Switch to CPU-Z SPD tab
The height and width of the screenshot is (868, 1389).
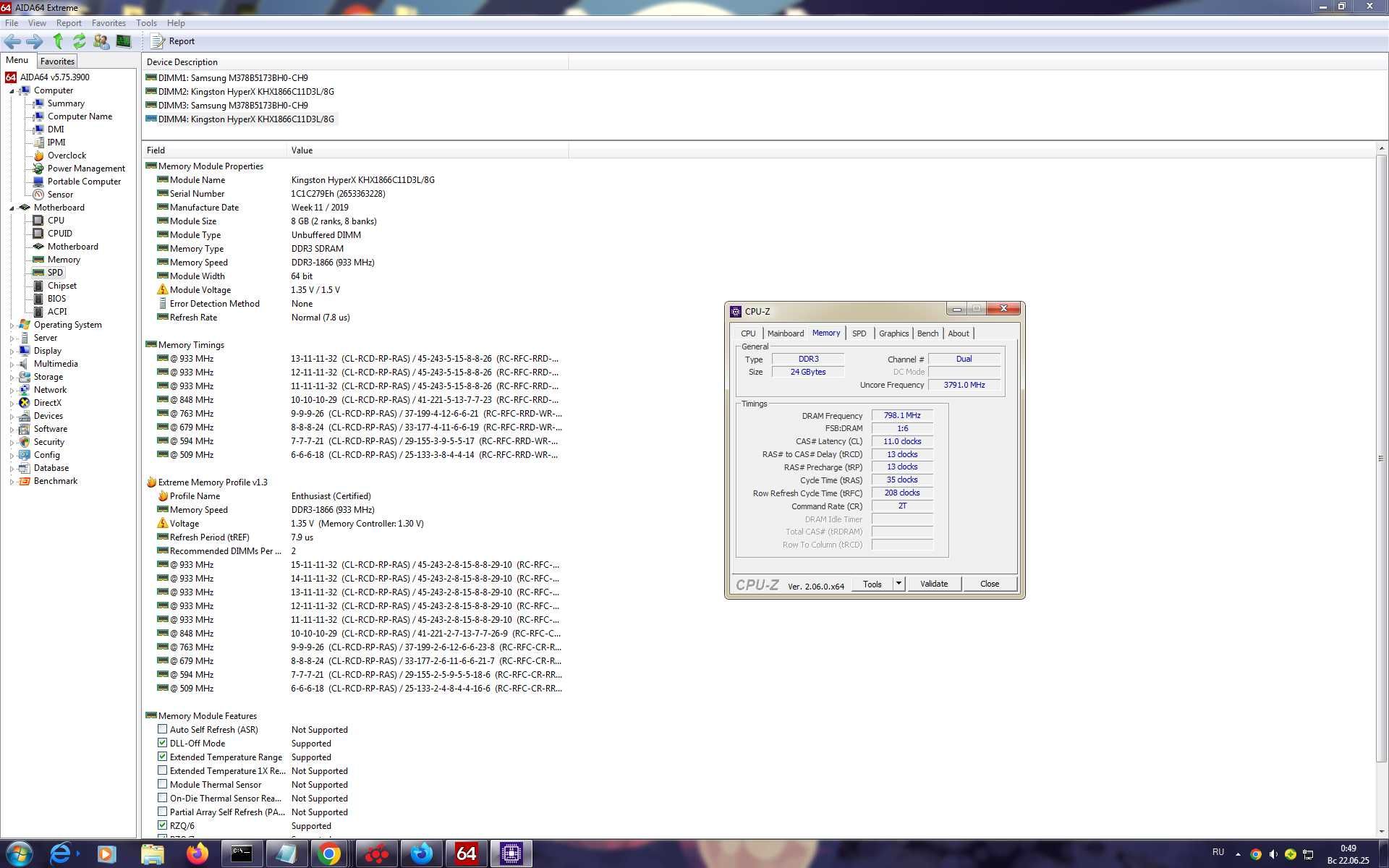click(x=859, y=333)
